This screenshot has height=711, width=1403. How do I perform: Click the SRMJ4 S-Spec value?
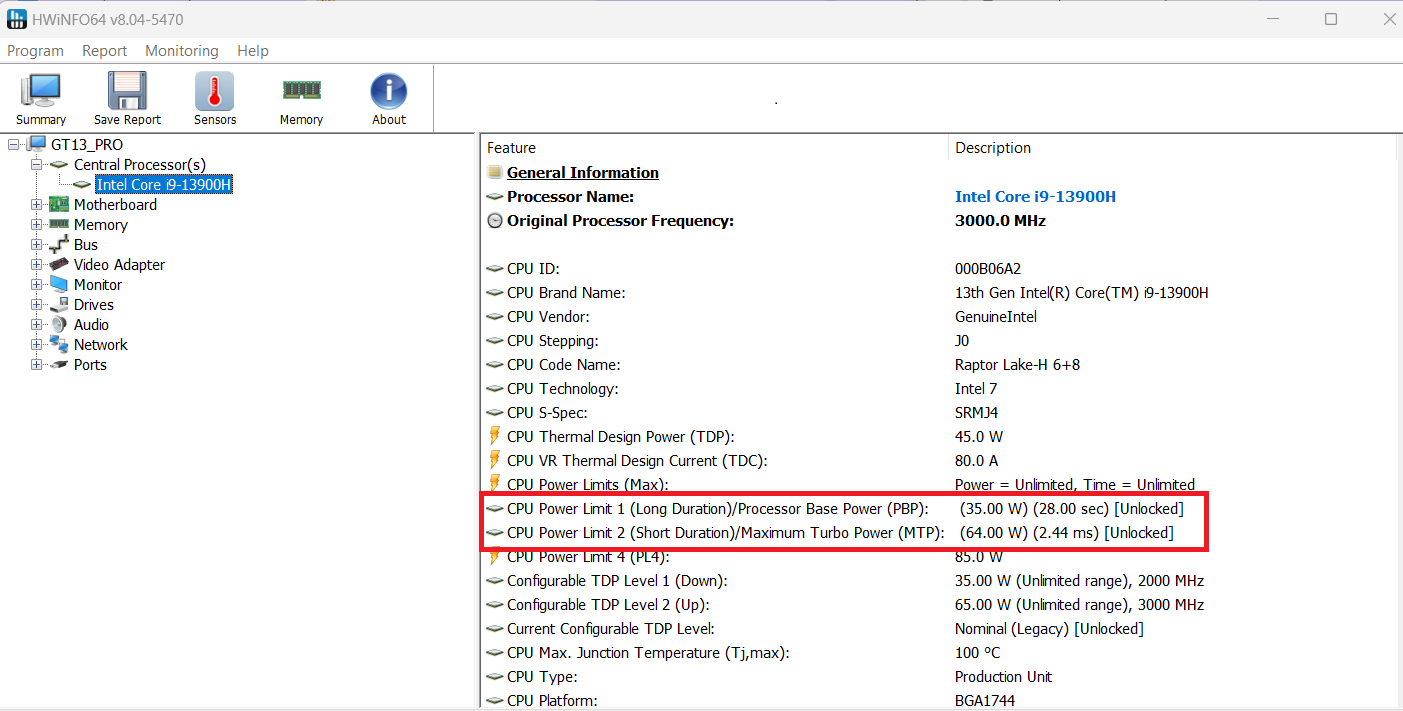coord(977,412)
